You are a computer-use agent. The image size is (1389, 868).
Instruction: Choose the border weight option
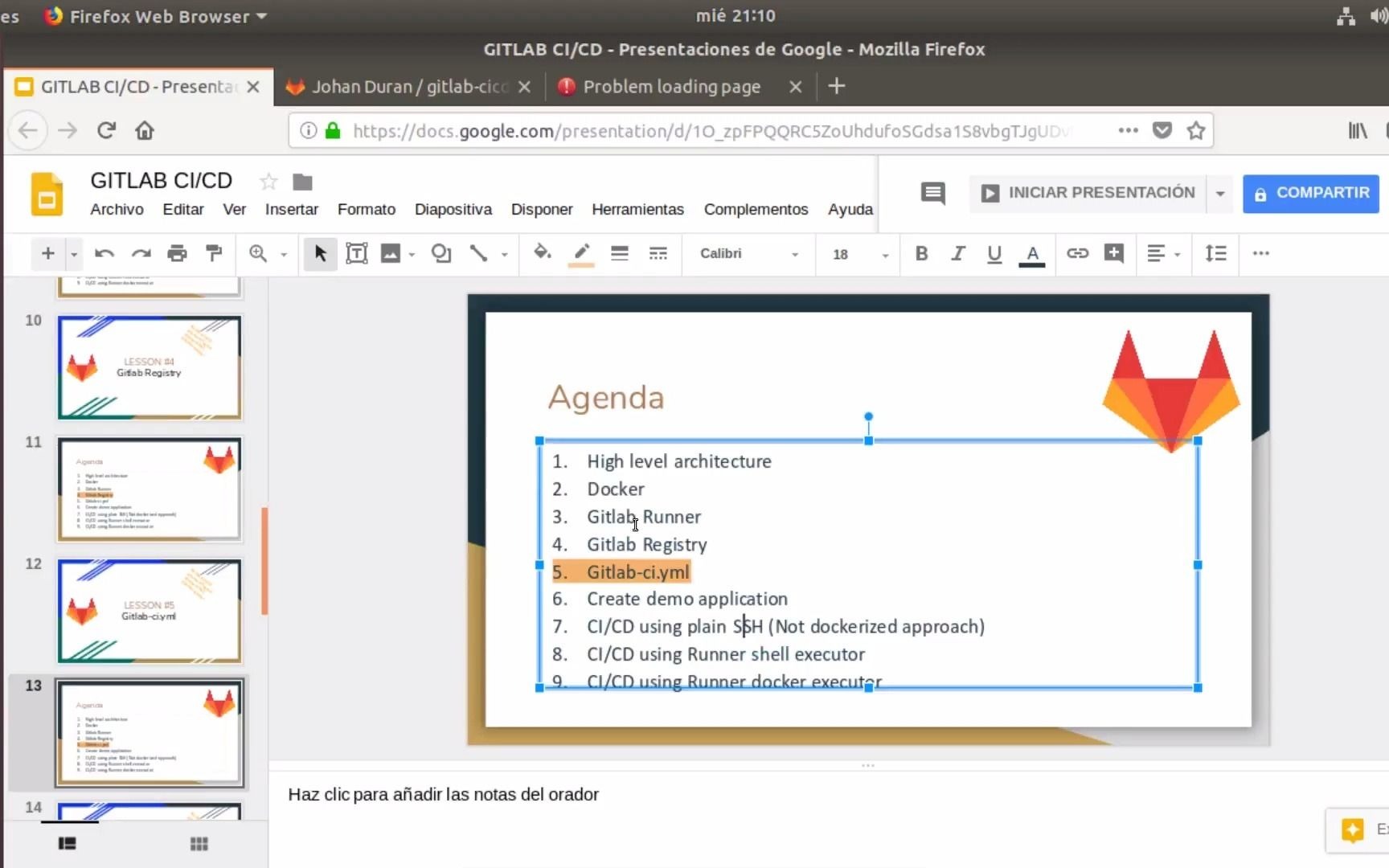click(x=619, y=254)
